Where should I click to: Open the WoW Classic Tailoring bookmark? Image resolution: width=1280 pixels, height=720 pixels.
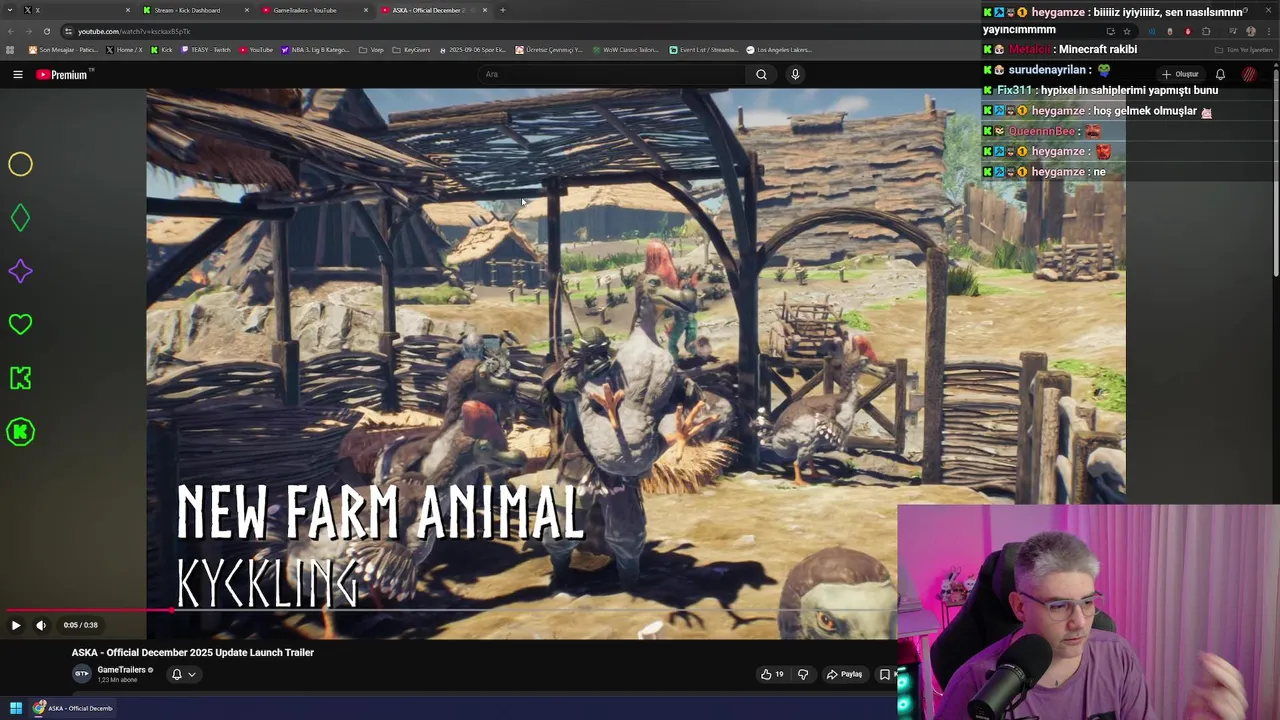[x=625, y=50]
